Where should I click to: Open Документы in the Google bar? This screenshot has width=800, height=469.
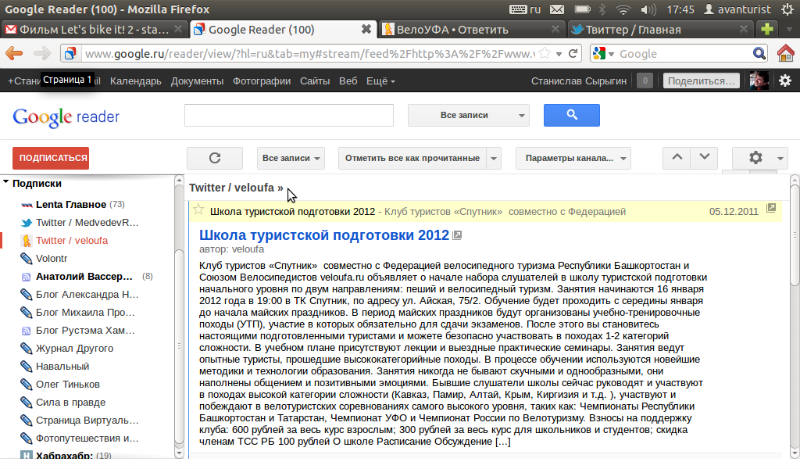[x=197, y=81]
